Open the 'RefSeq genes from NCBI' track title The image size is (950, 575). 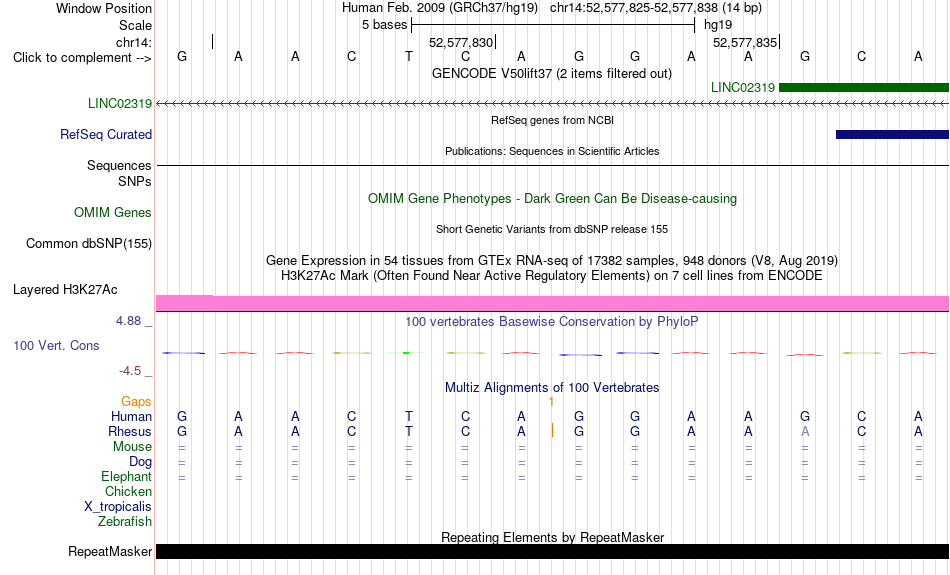(552, 120)
